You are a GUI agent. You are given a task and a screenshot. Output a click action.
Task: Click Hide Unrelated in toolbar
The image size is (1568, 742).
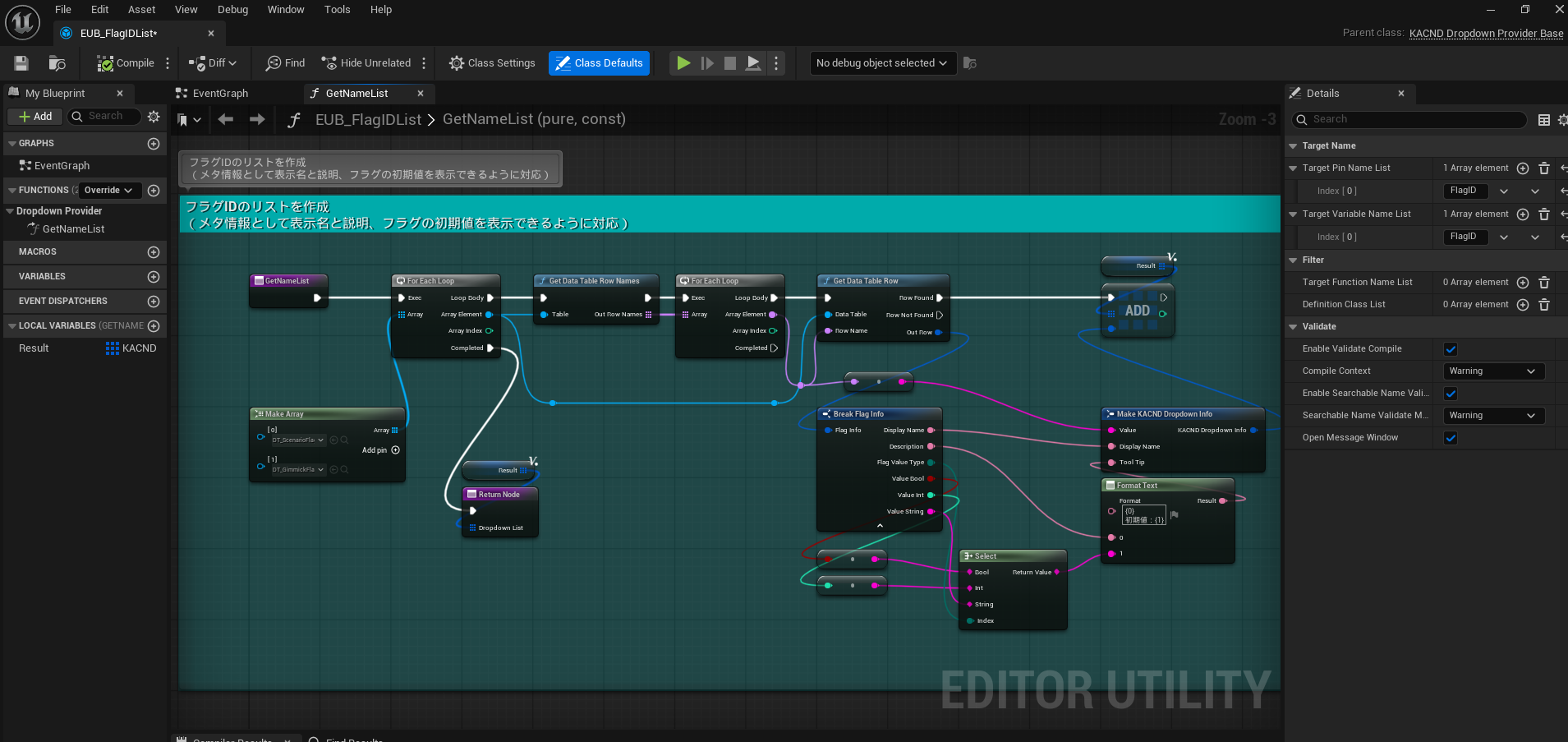(366, 63)
